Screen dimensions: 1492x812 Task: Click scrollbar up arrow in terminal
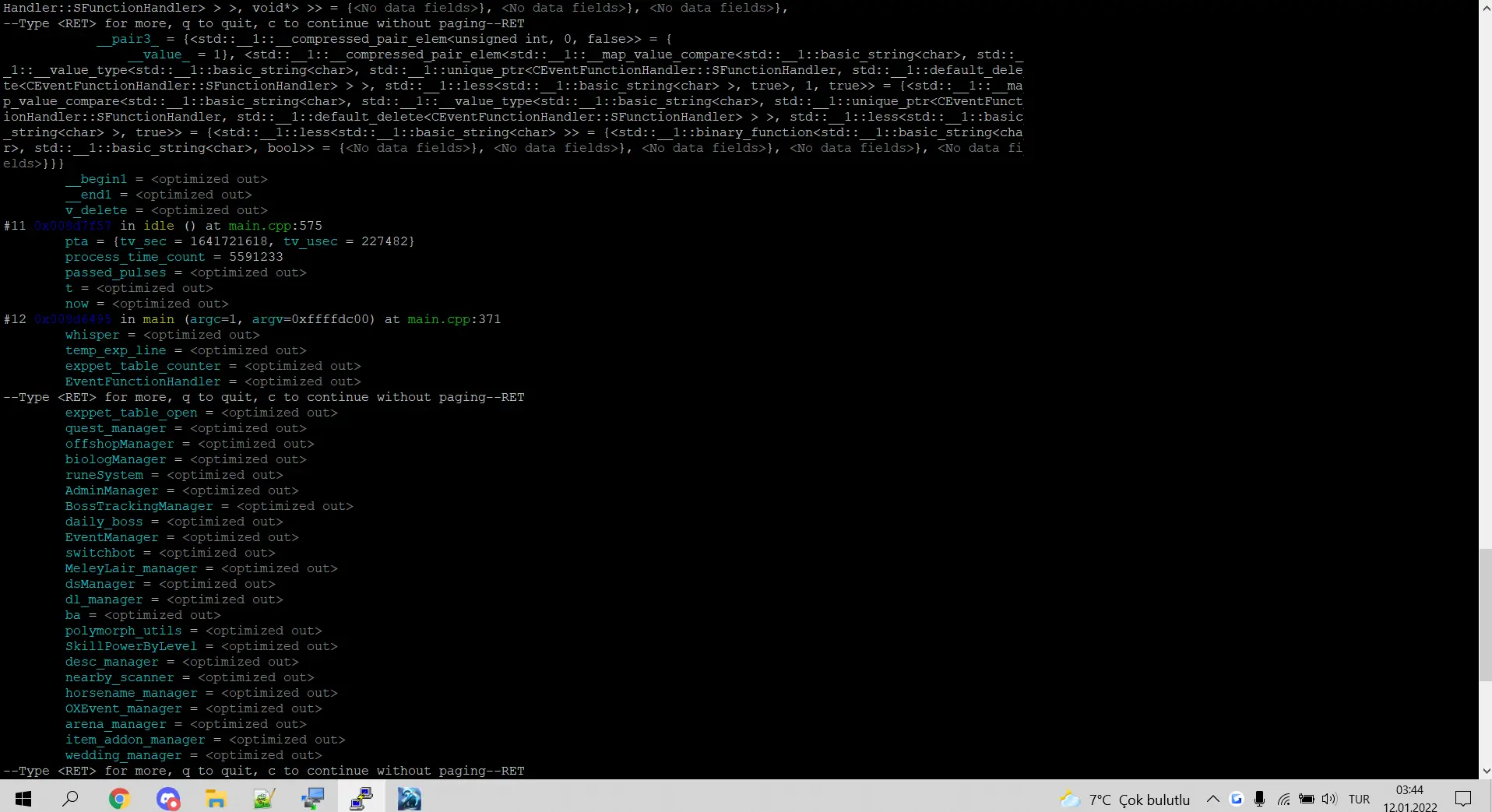pyautogui.click(x=1486, y=6)
